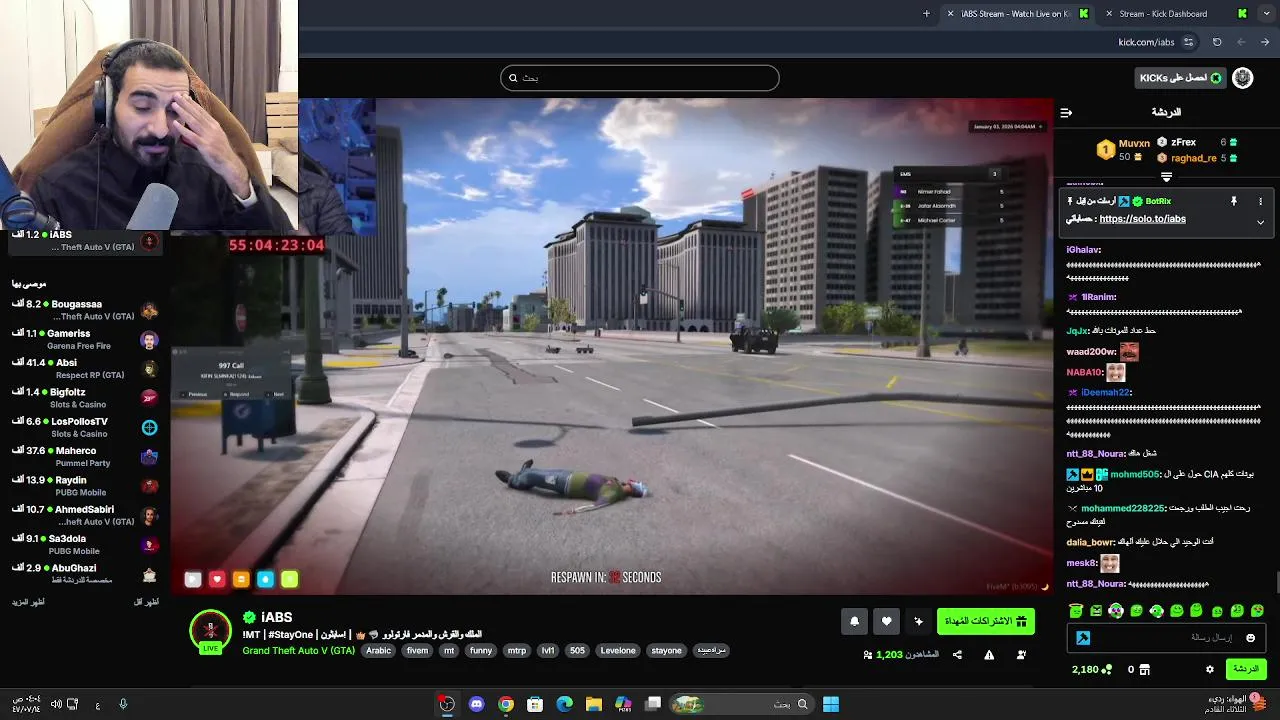Close the Stream - Kick Dashboard tab

tap(1108, 14)
